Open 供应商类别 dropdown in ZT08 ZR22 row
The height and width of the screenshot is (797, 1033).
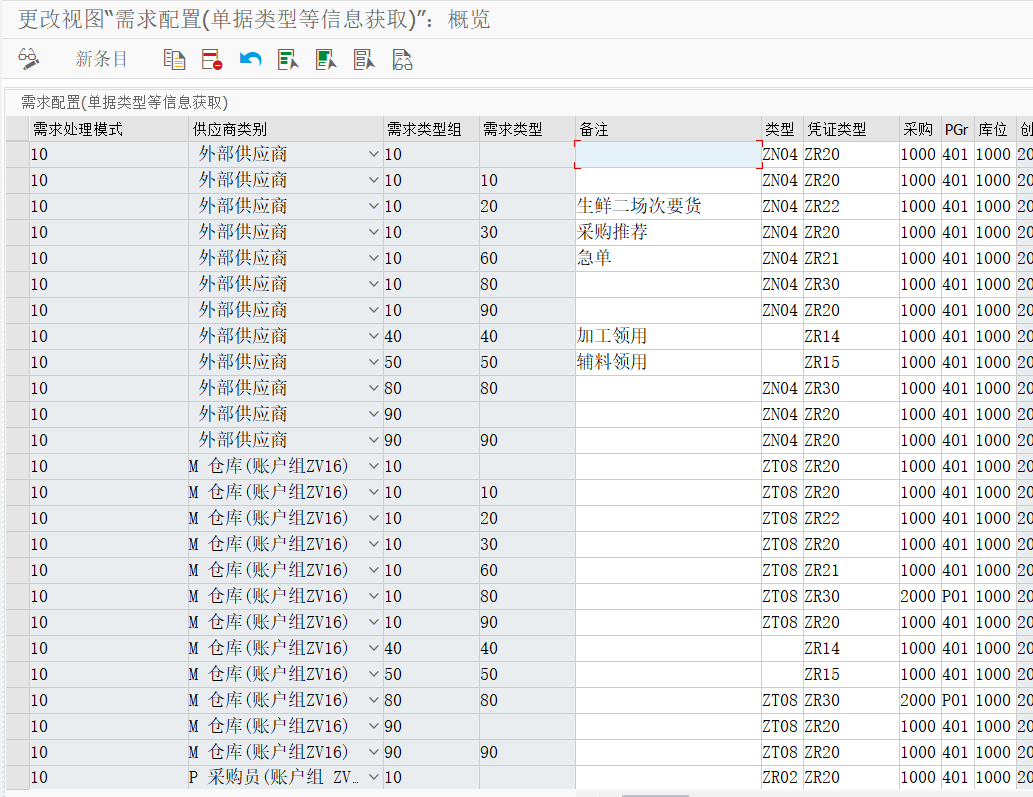click(x=374, y=518)
